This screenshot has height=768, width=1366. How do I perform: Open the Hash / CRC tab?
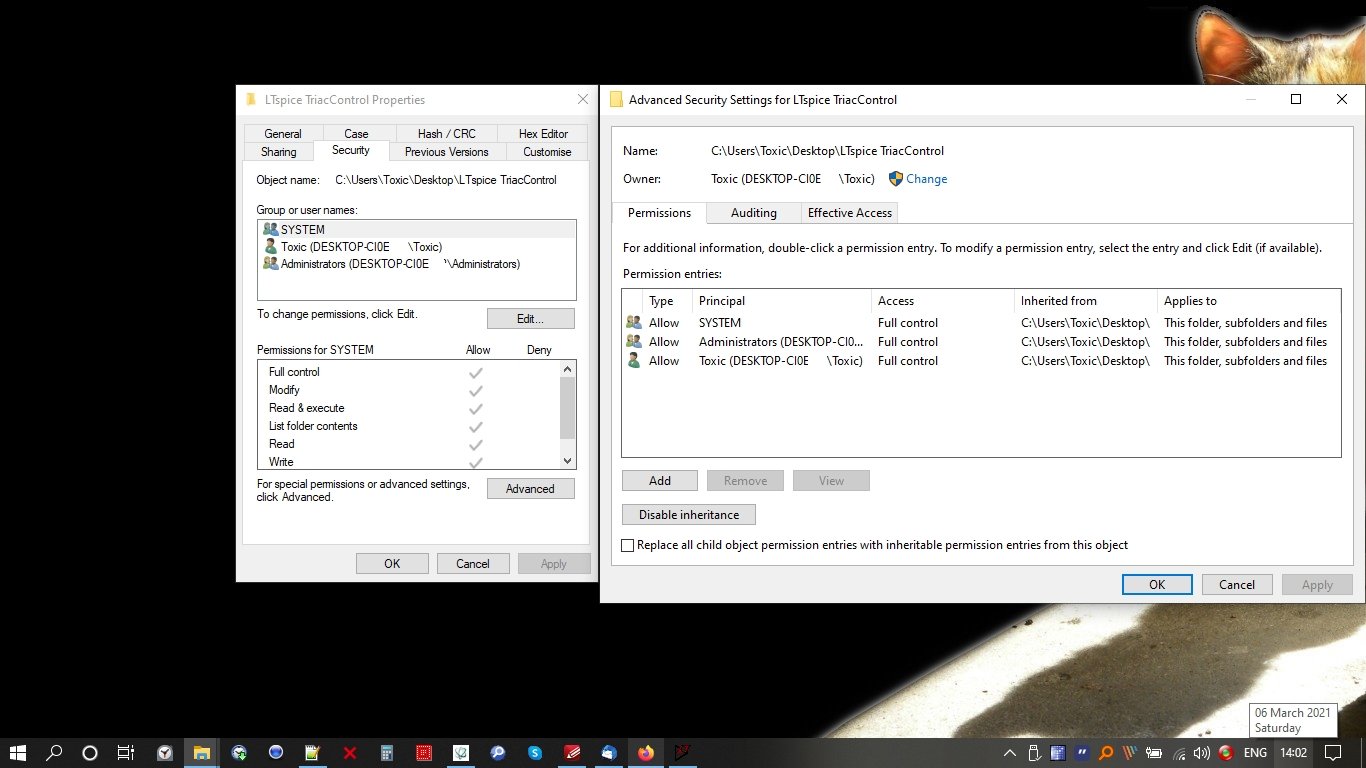pyautogui.click(x=447, y=133)
